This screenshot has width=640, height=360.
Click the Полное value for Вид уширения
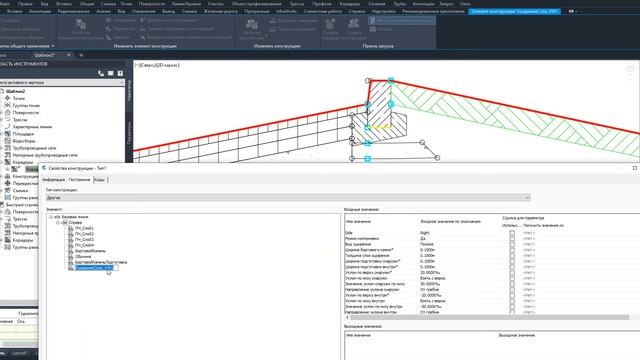427,244
